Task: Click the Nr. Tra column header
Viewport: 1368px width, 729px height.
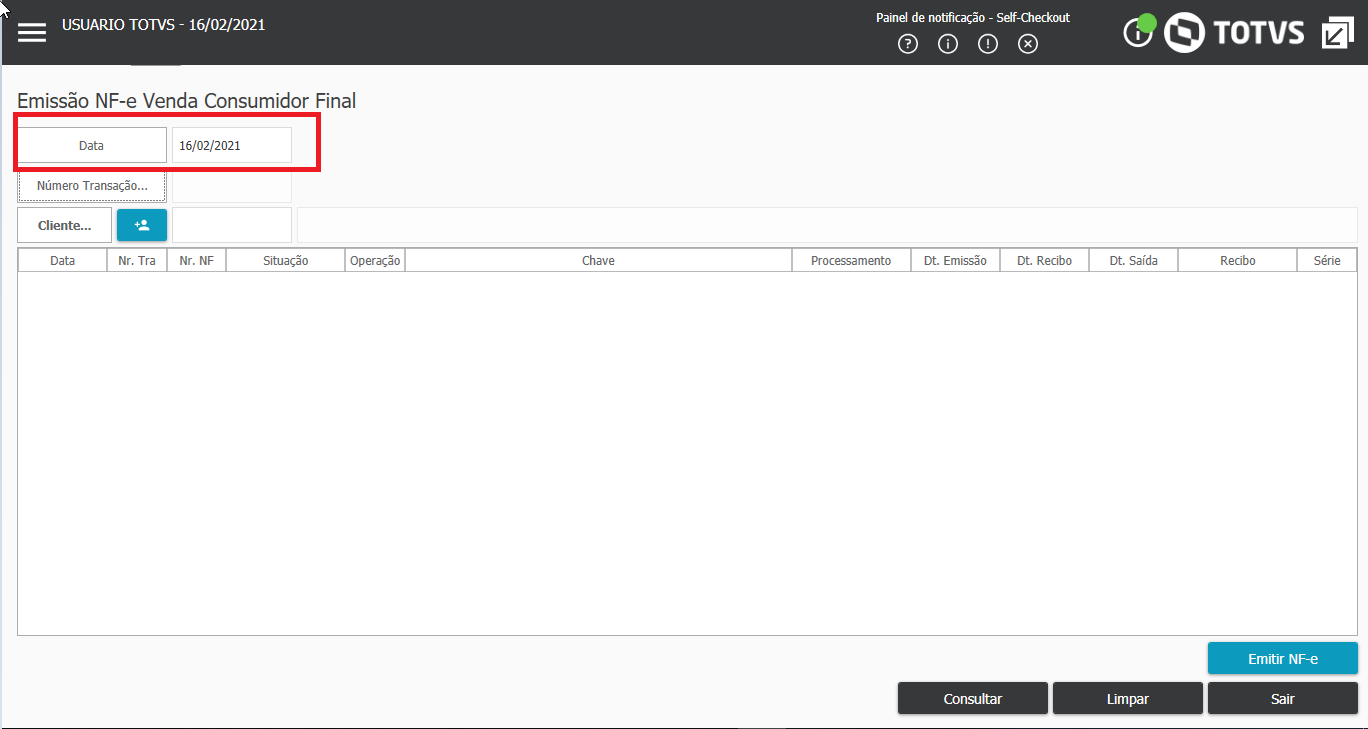Action: [137, 260]
